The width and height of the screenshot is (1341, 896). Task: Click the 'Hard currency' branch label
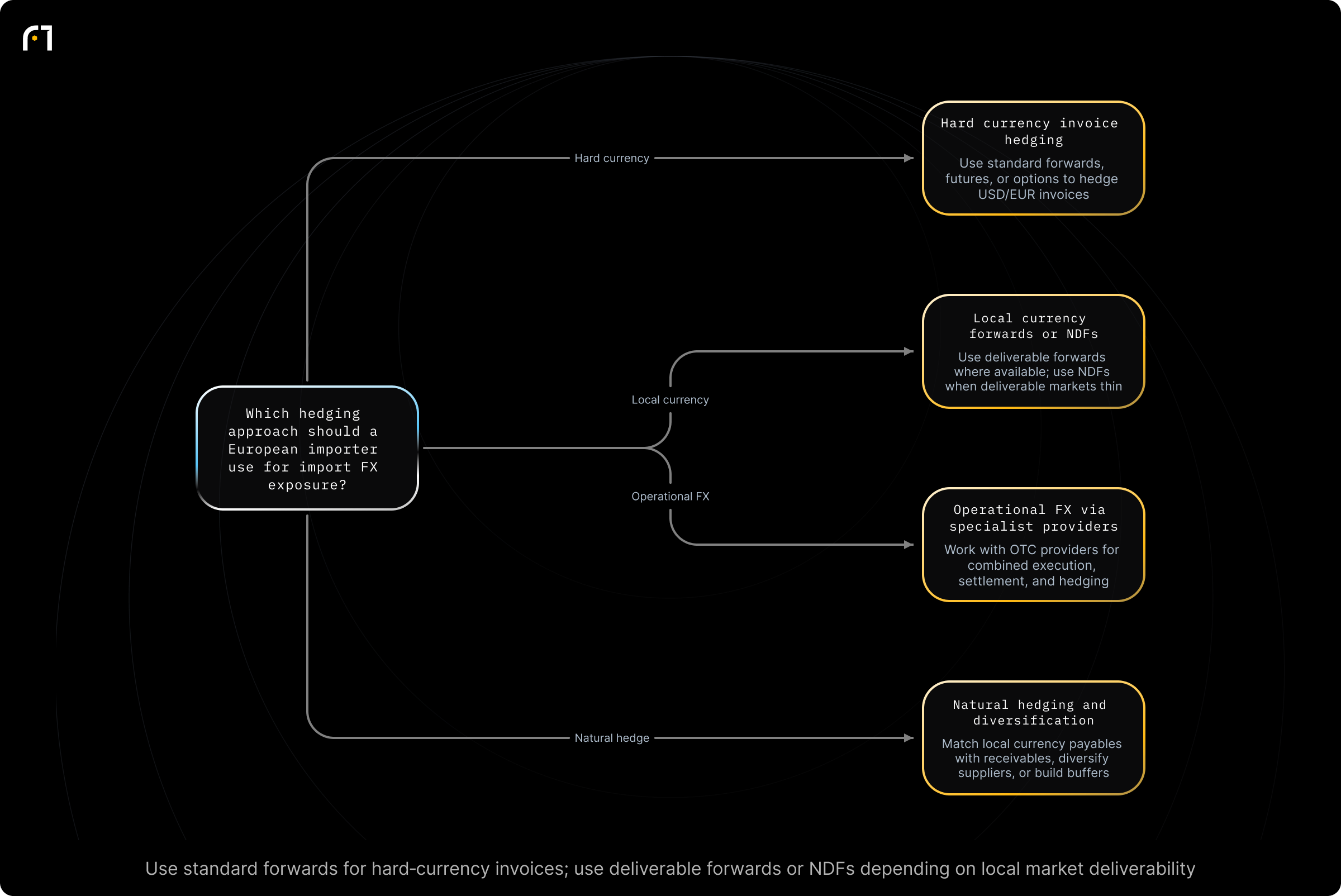click(612, 158)
